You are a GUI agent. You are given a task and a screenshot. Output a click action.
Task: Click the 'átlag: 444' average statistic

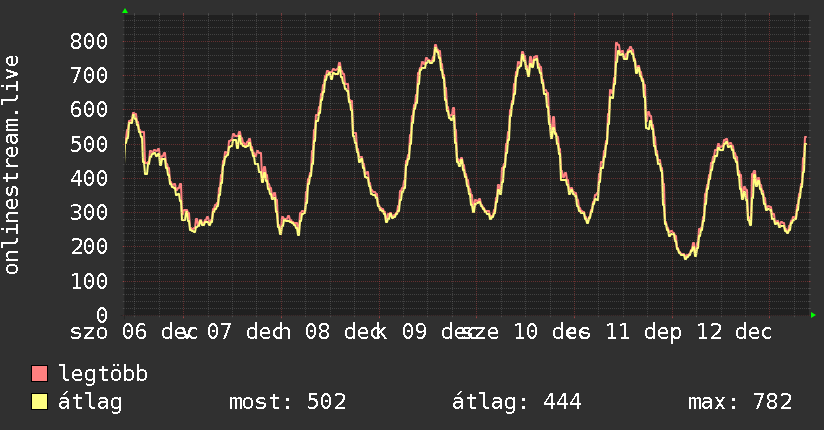[517, 402]
